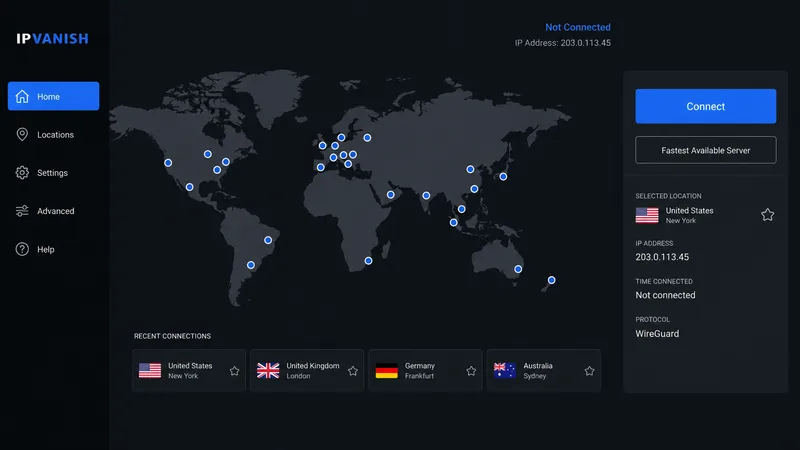Screen dimensions: 800x450
Task: Go to Locations in the sidebar
Action: coord(54,135)
